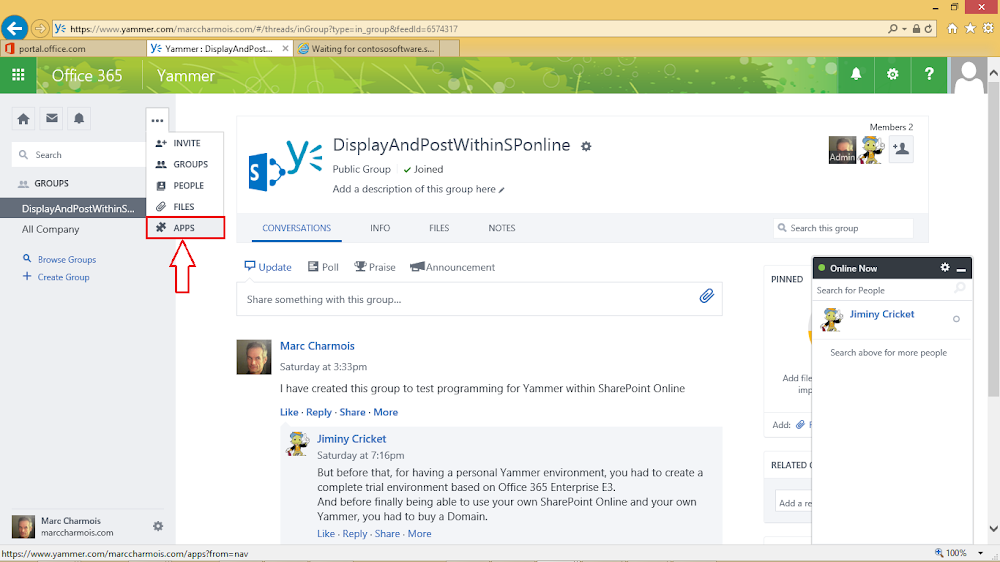Click the browser back arrow button

14,29
